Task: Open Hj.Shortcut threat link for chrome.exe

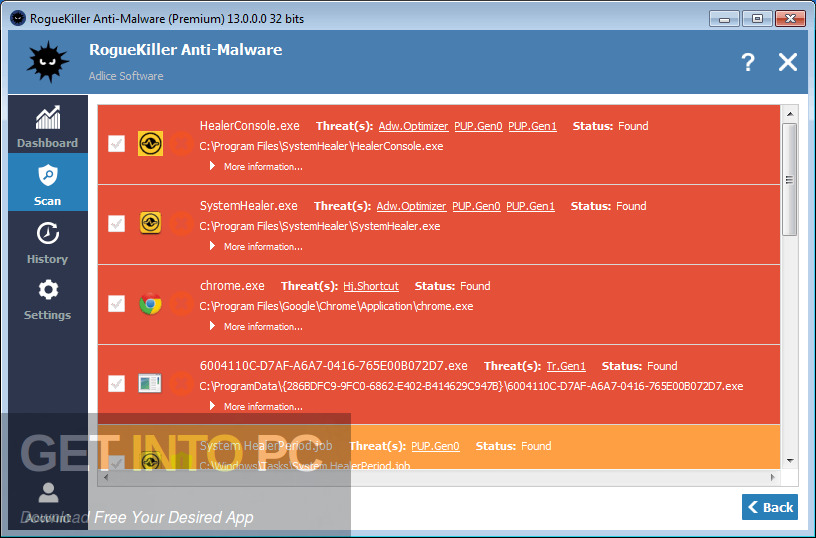Action: [371, 286]
